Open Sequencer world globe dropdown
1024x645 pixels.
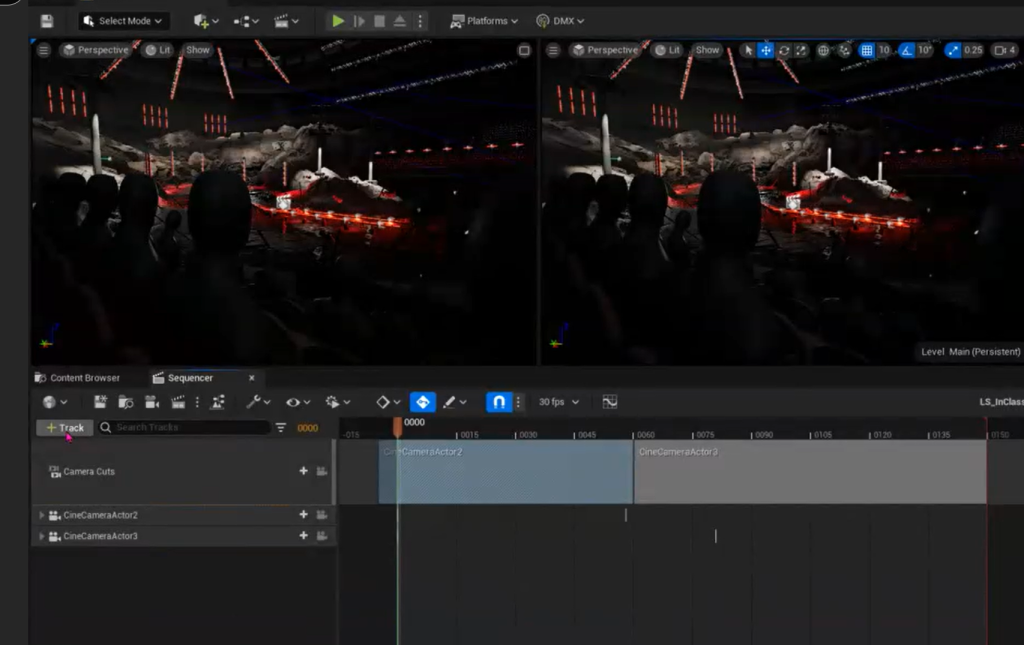pyautogui.click(x=55, y=402)
